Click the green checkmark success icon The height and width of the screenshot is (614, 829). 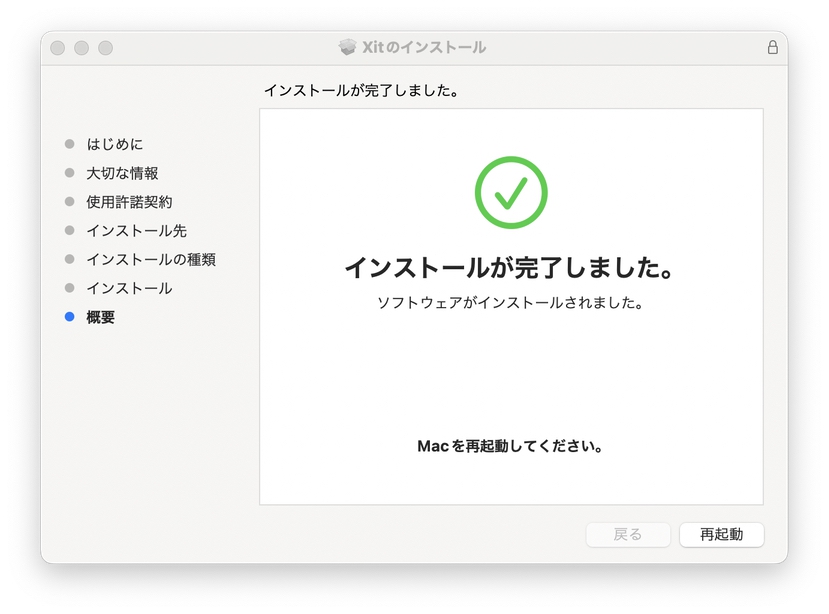pyautogui.click(x=511, y=193)
